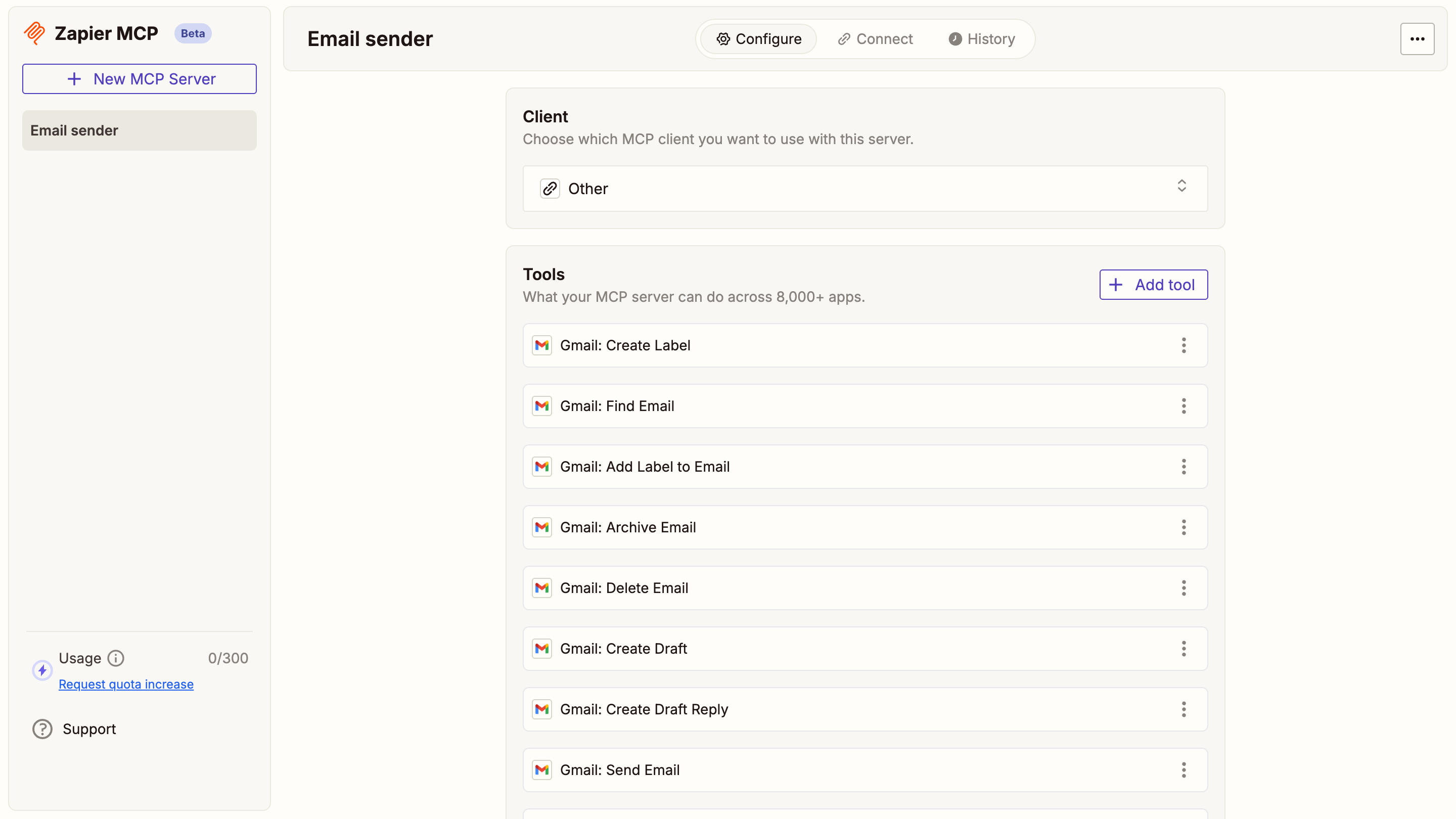1456x819 pixels.
Task: Click the Gmail icon beside Create Draft Reply
Action: [x=541, y=709]
